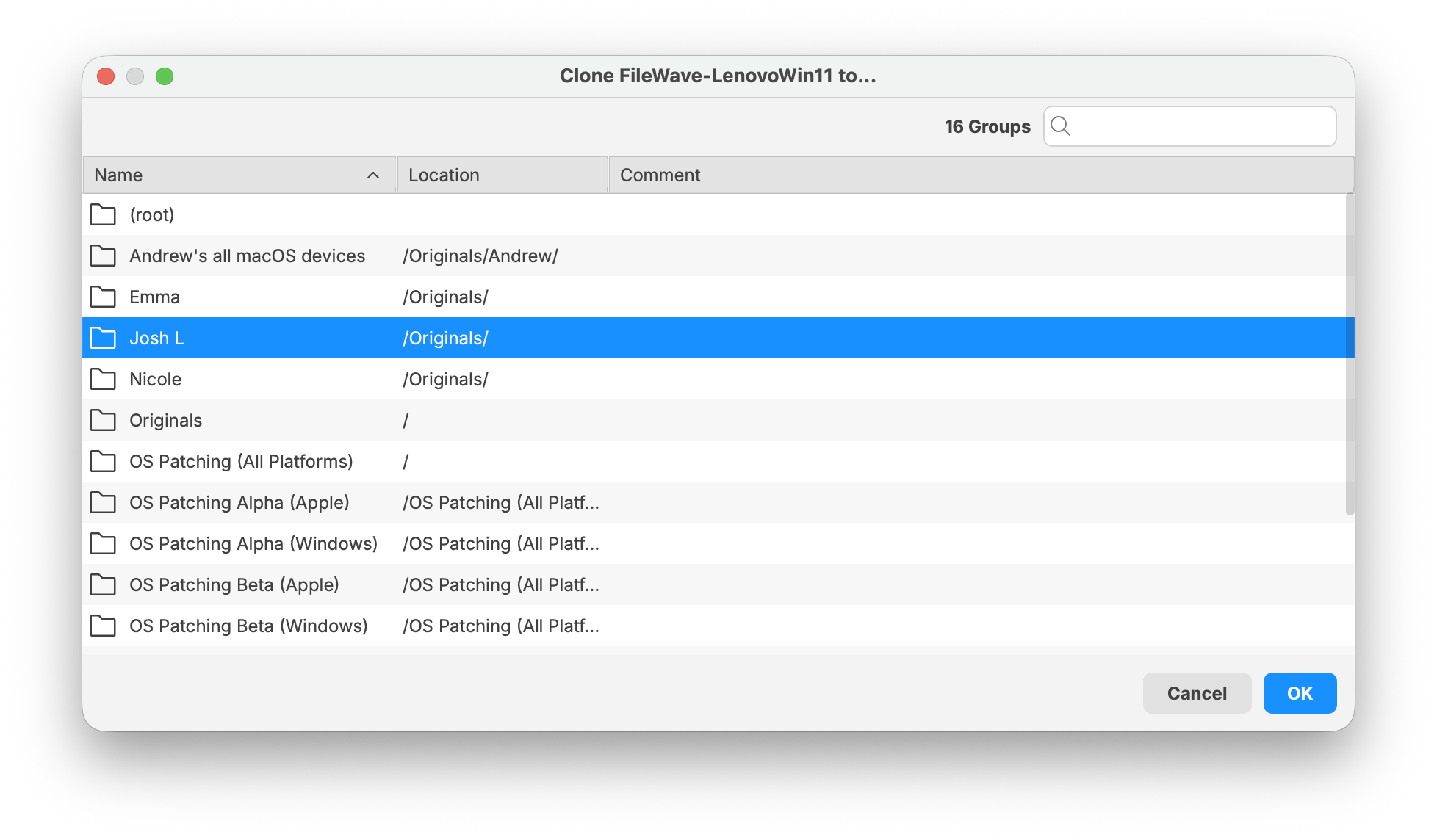Click the folder icon next to (root)

click(x=103, y=214)
